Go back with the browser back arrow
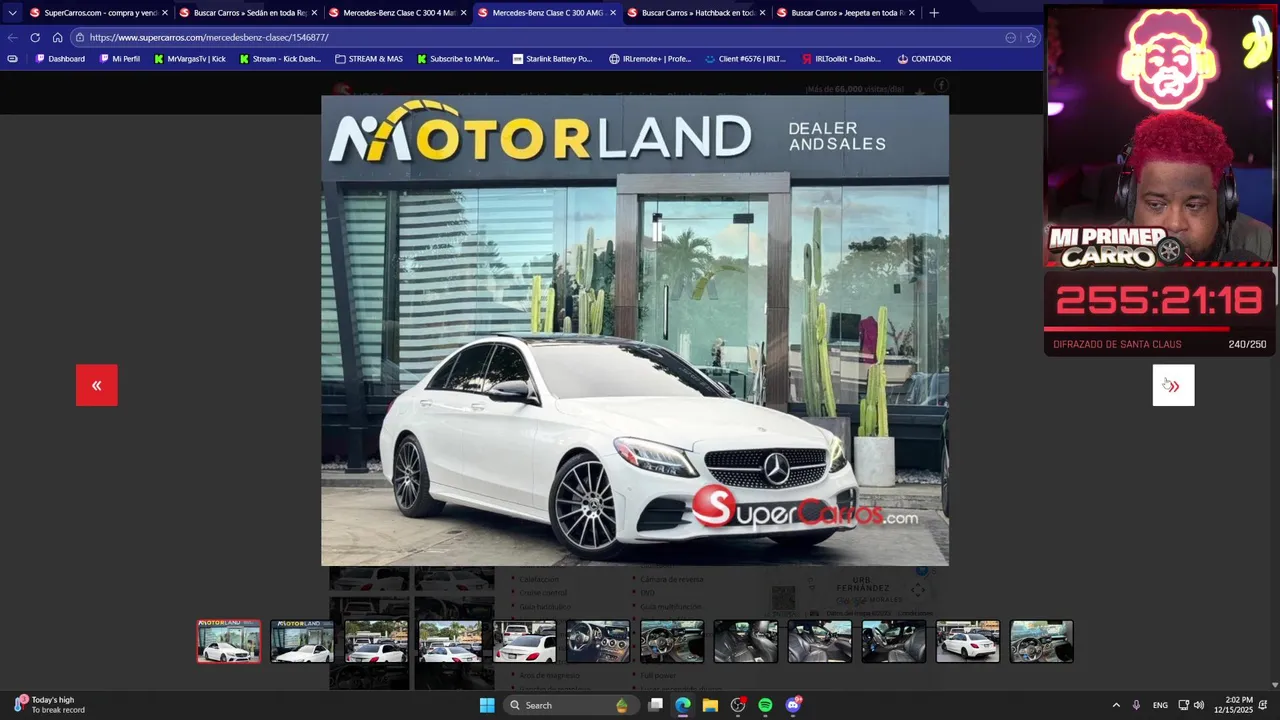 pos(12,37)
